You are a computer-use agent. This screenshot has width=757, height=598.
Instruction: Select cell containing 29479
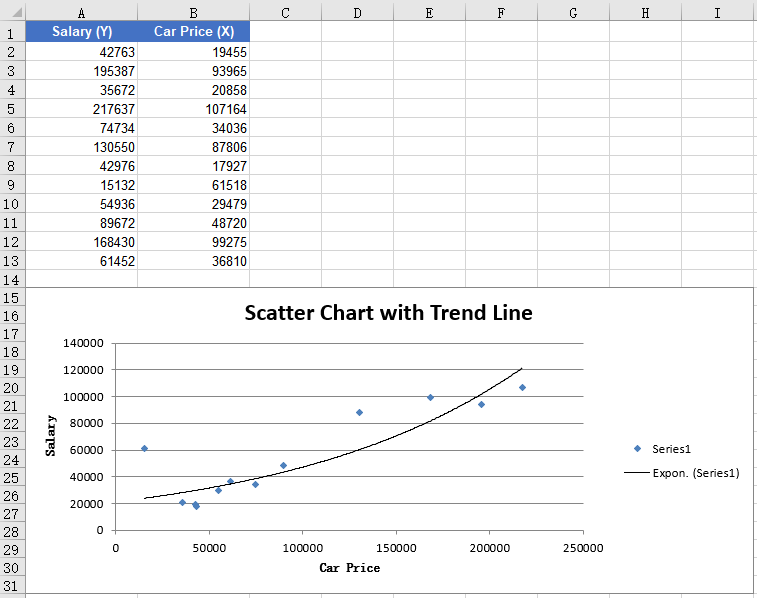click(194, 204)
